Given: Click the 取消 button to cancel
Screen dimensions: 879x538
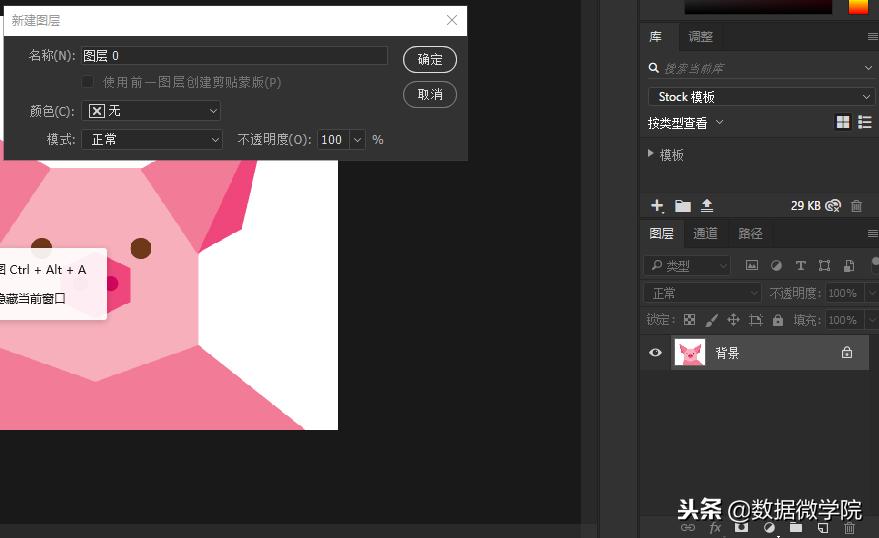Looking at the screenshot, I should (429, 94).
